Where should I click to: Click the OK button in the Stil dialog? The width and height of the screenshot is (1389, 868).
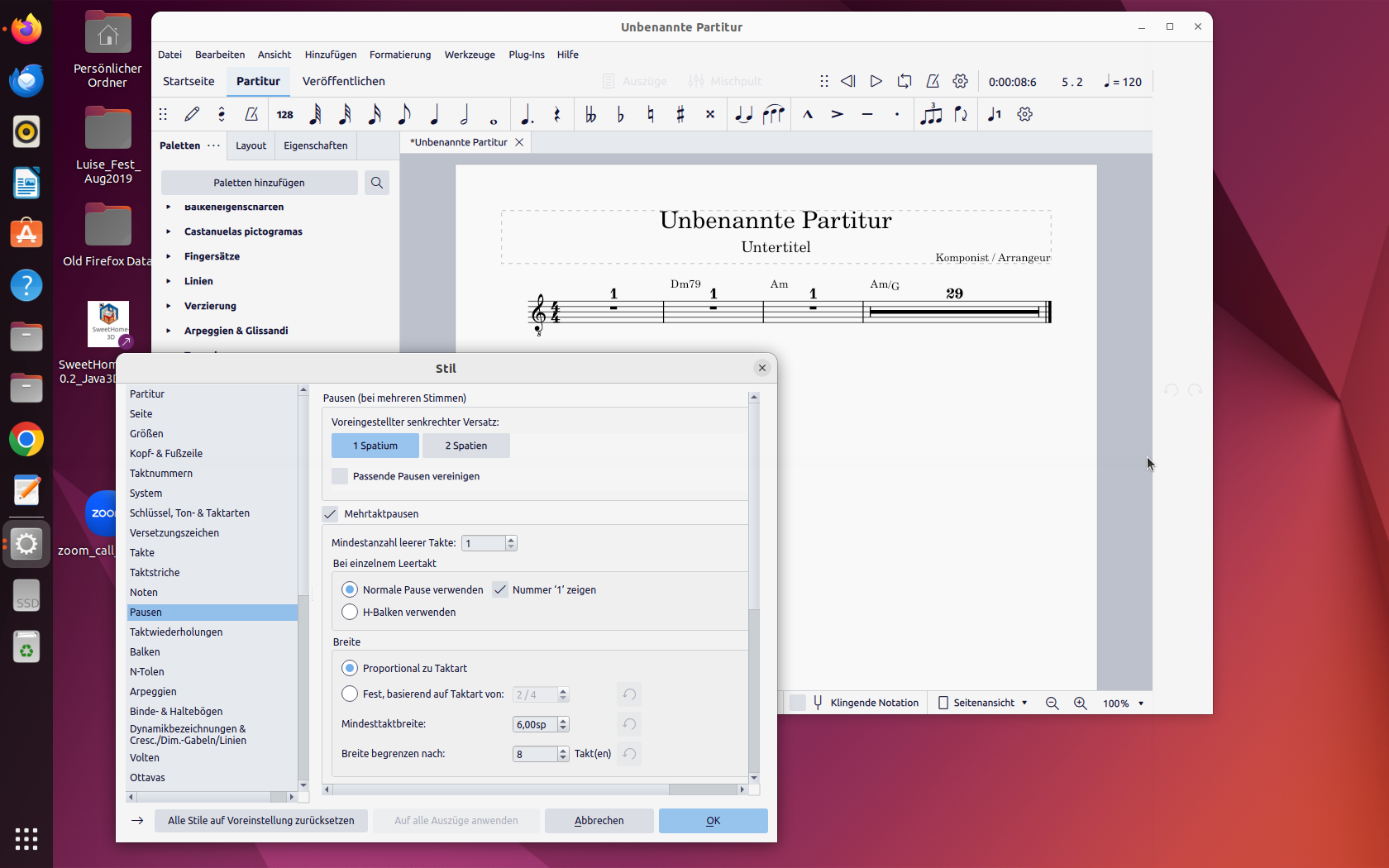pos(714,821)
